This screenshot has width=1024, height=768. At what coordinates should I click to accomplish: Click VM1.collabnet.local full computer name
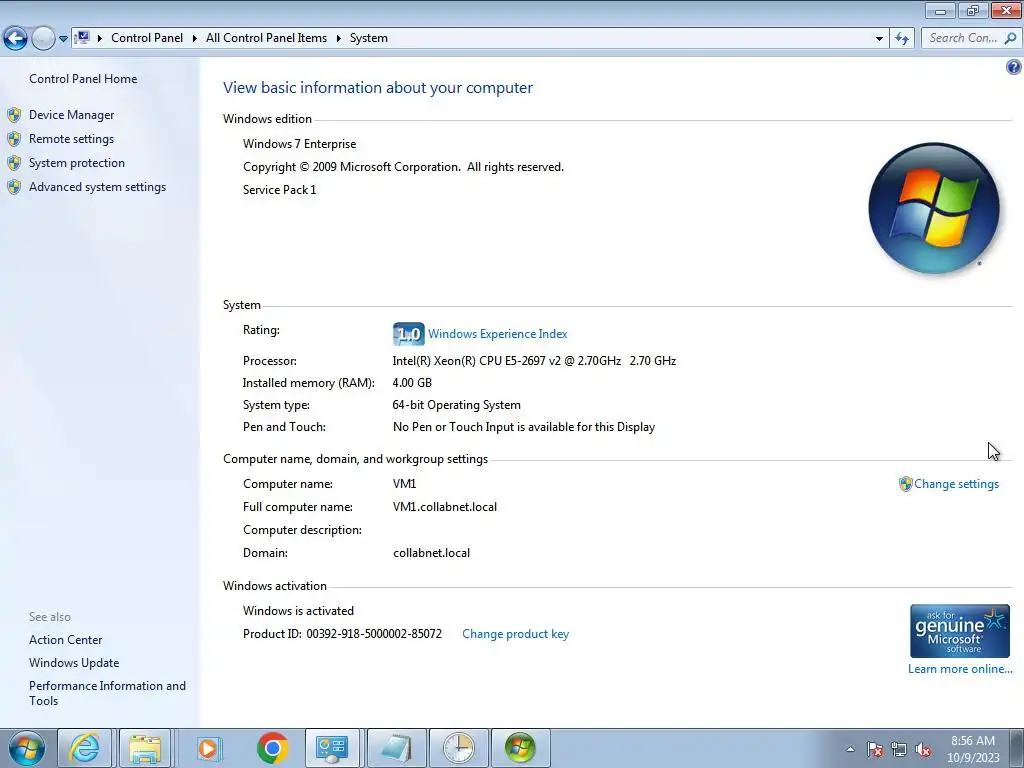tap(445, 507)
